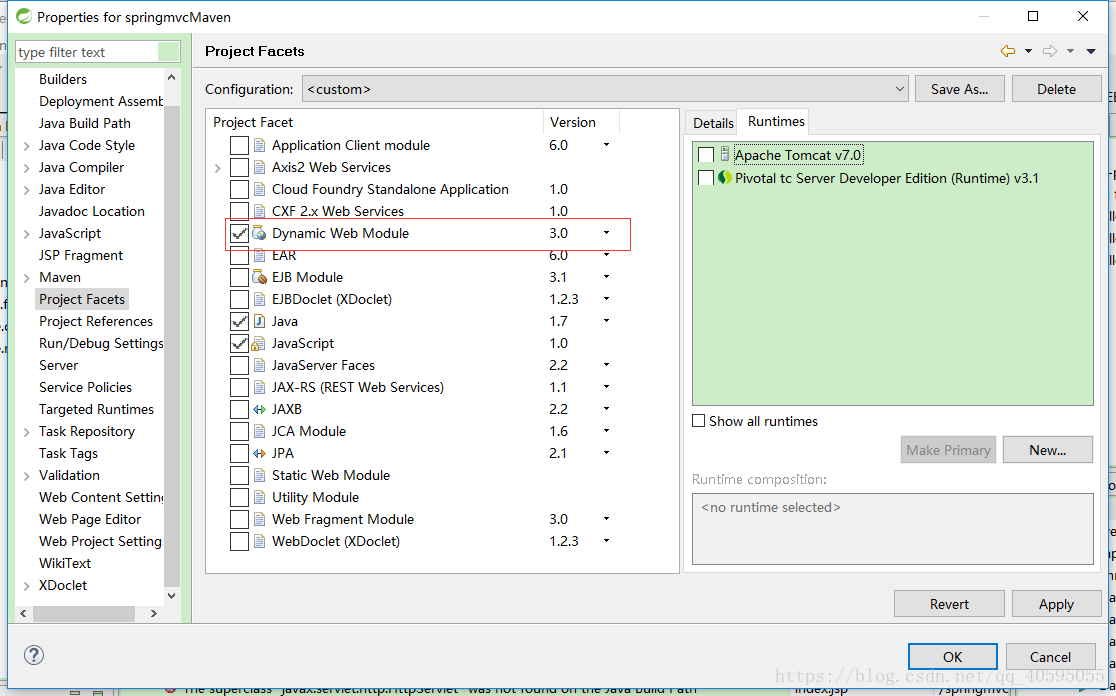Open Java version dropdown arrow
Image resolution: width=1116 pixels, height=696 pixels.
[606, 321]
